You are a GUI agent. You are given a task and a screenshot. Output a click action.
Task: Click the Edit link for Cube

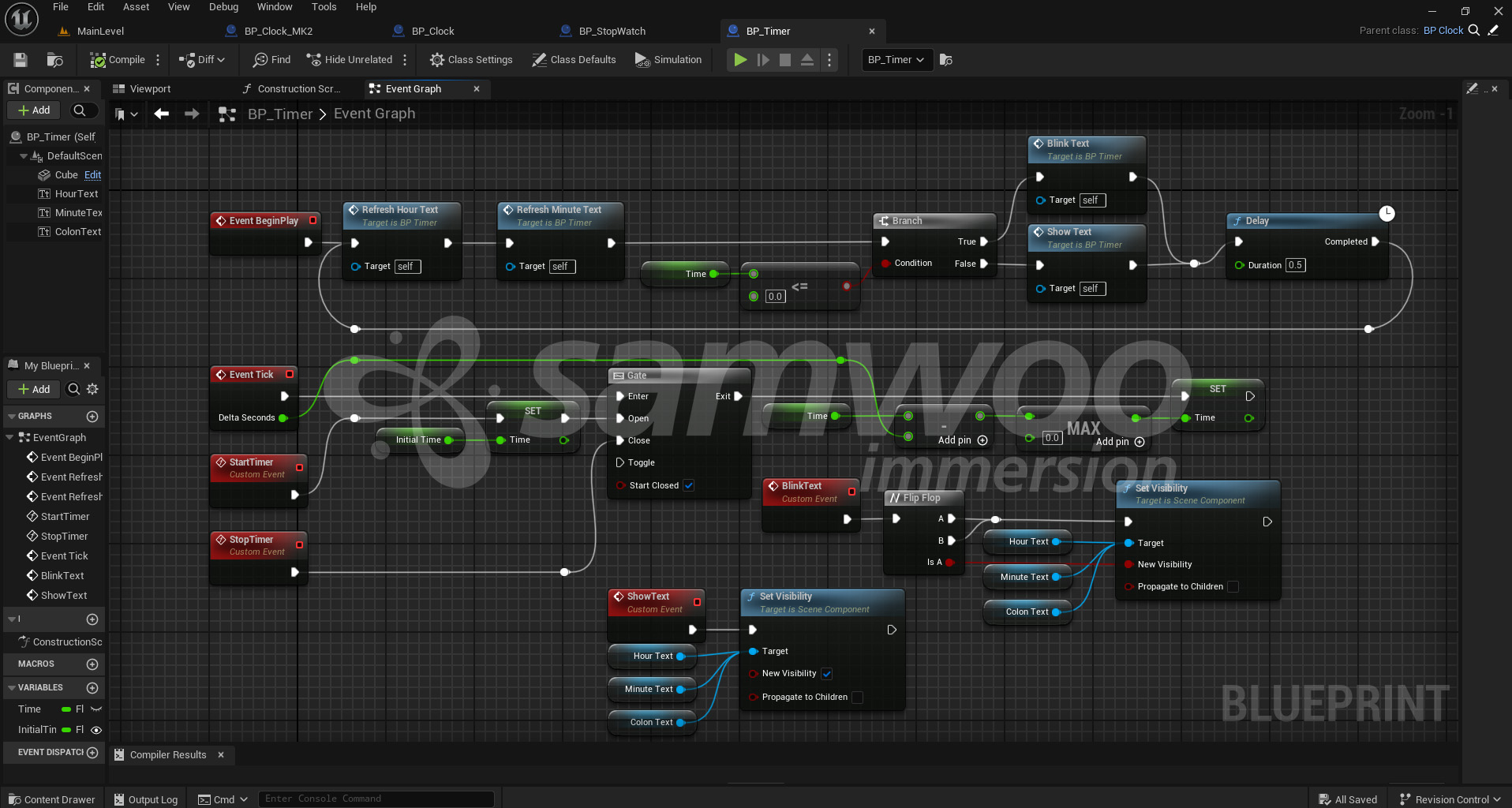point(93,175)
